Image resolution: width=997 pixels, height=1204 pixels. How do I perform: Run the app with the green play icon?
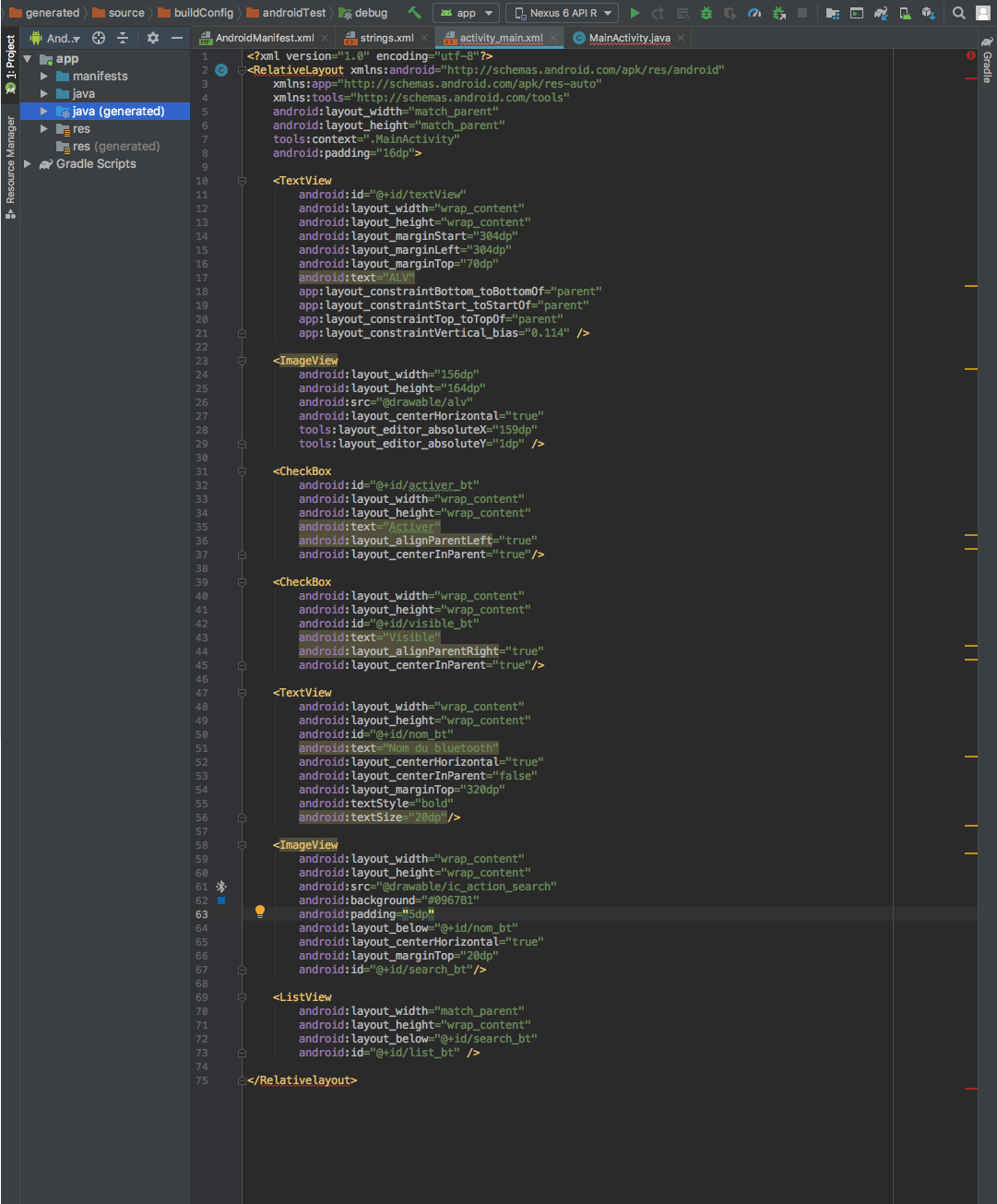coord(635,13)
